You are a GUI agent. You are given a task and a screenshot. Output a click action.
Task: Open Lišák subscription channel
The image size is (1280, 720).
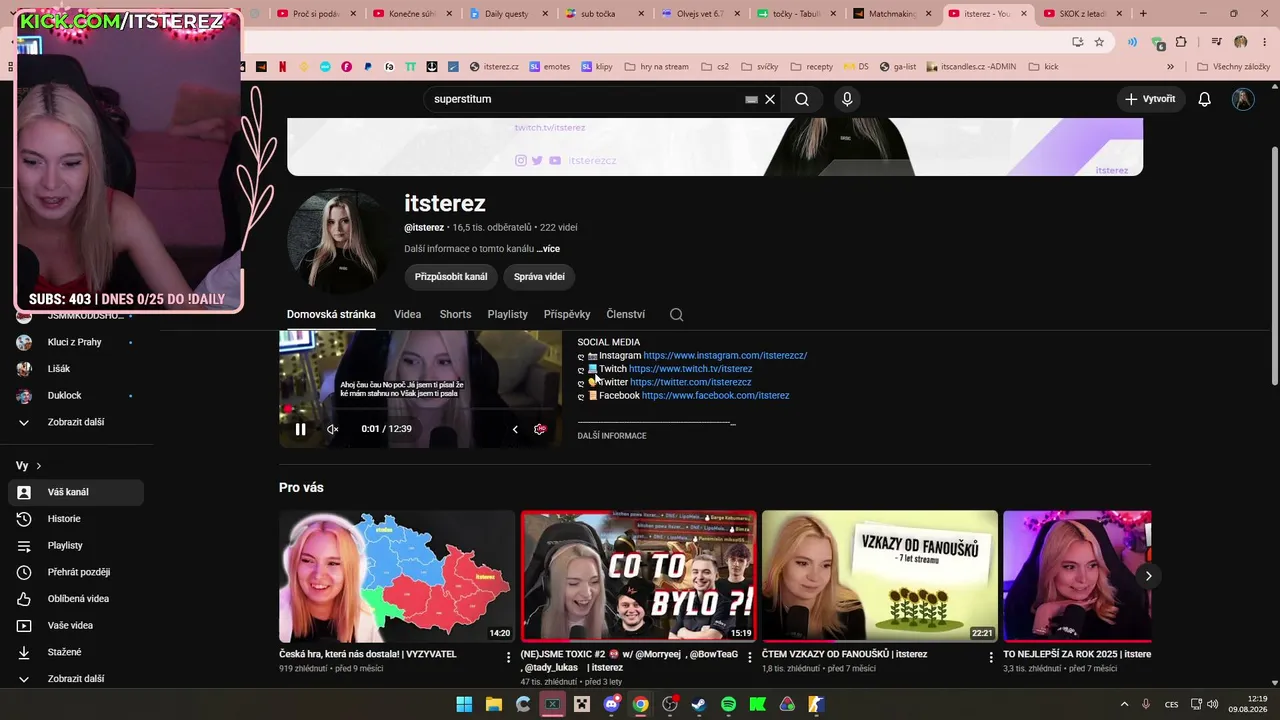tap(75, 369)
